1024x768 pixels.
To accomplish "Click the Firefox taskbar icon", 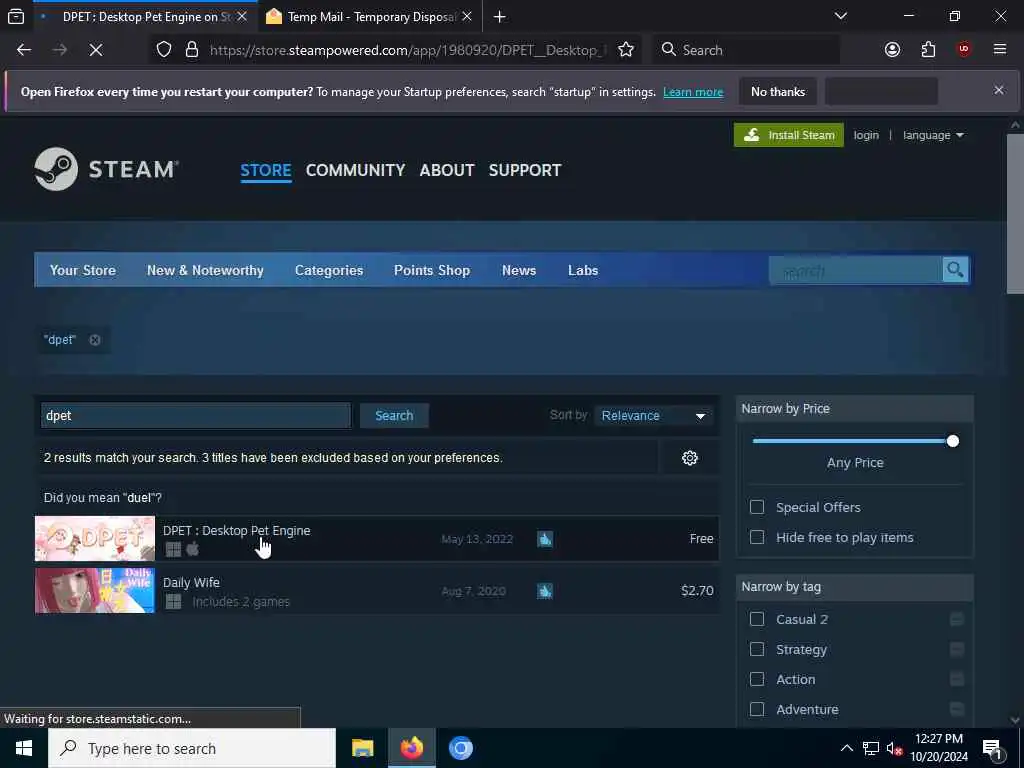I will click(x=411, y=748).
